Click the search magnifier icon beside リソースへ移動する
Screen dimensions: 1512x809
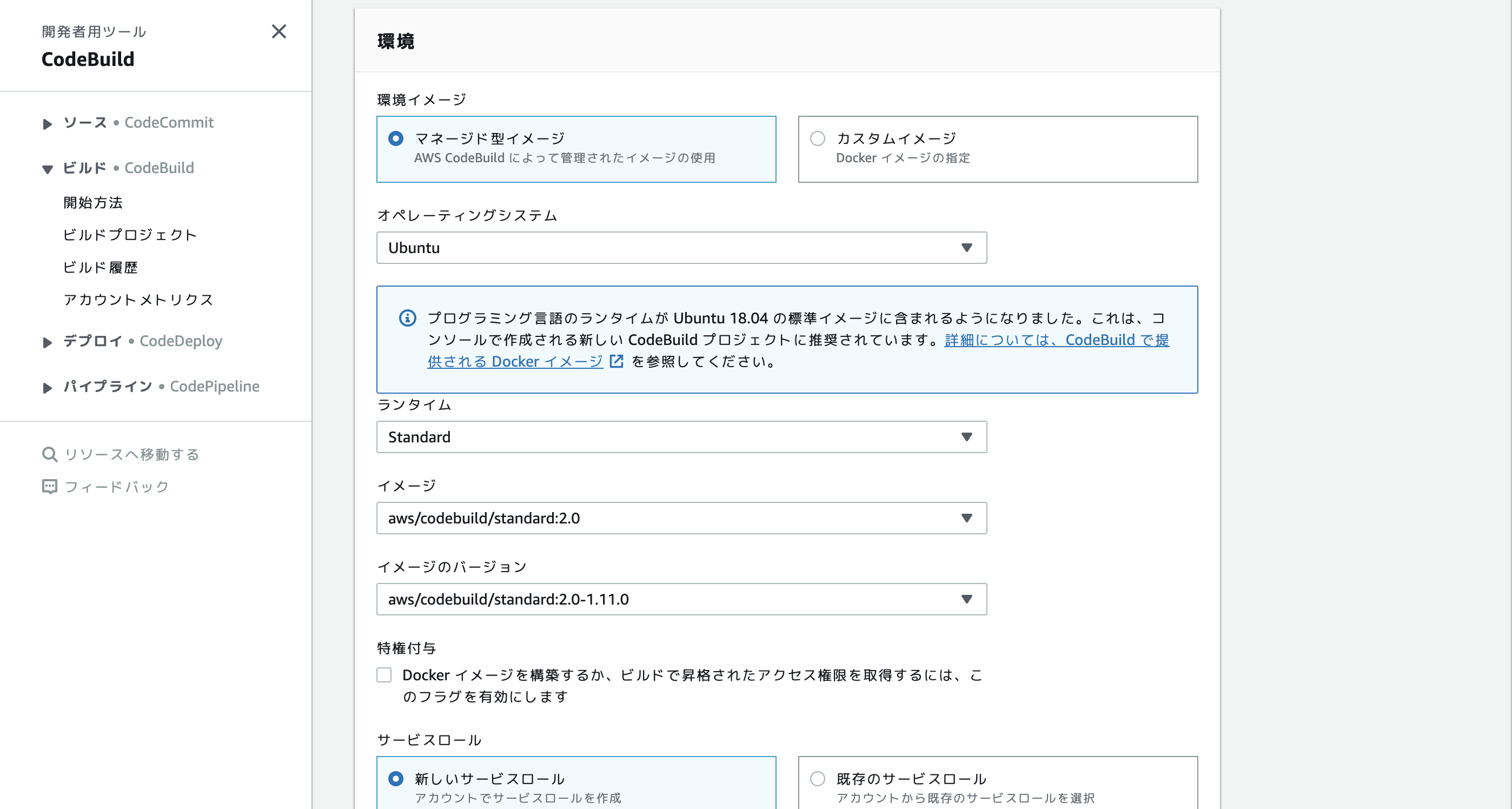tap(50, 454)
